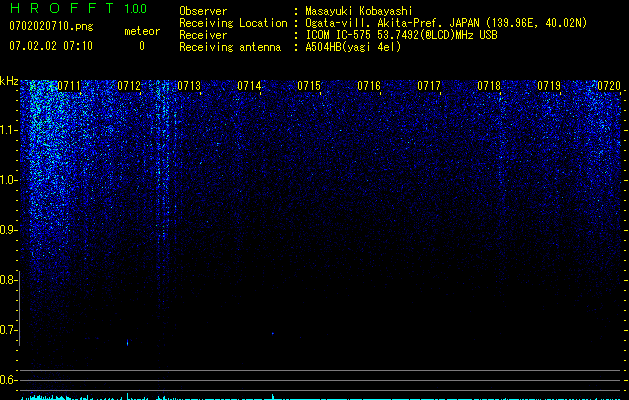The width and height of the screenshot is (629, 400).
Task: Click the 0717 time marker
Action: click(429, 86)
